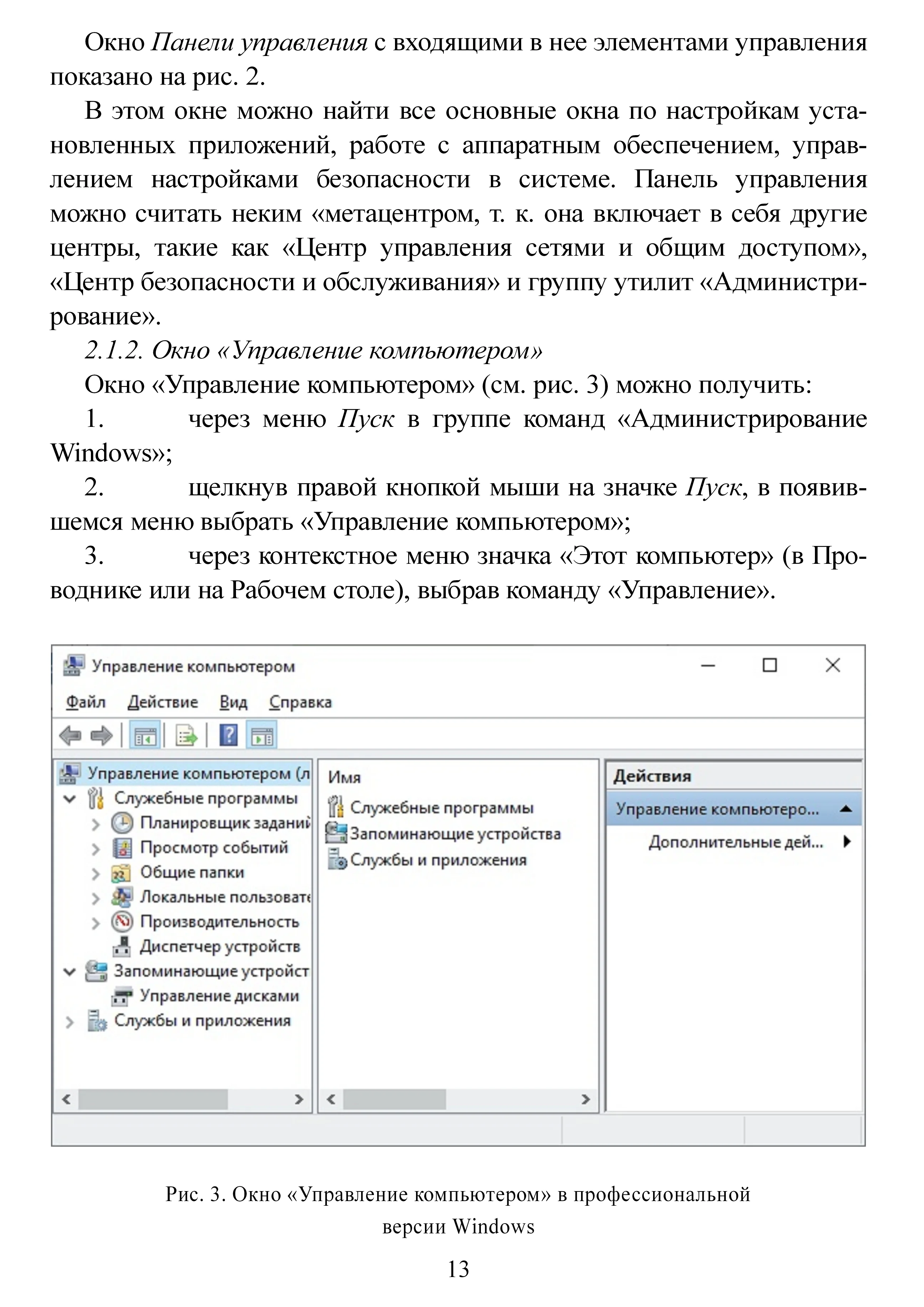Collapse Служебные программы tree node
Image resolution: width=924 pixels, height=1307 pixels.
[x=70, y=799]
